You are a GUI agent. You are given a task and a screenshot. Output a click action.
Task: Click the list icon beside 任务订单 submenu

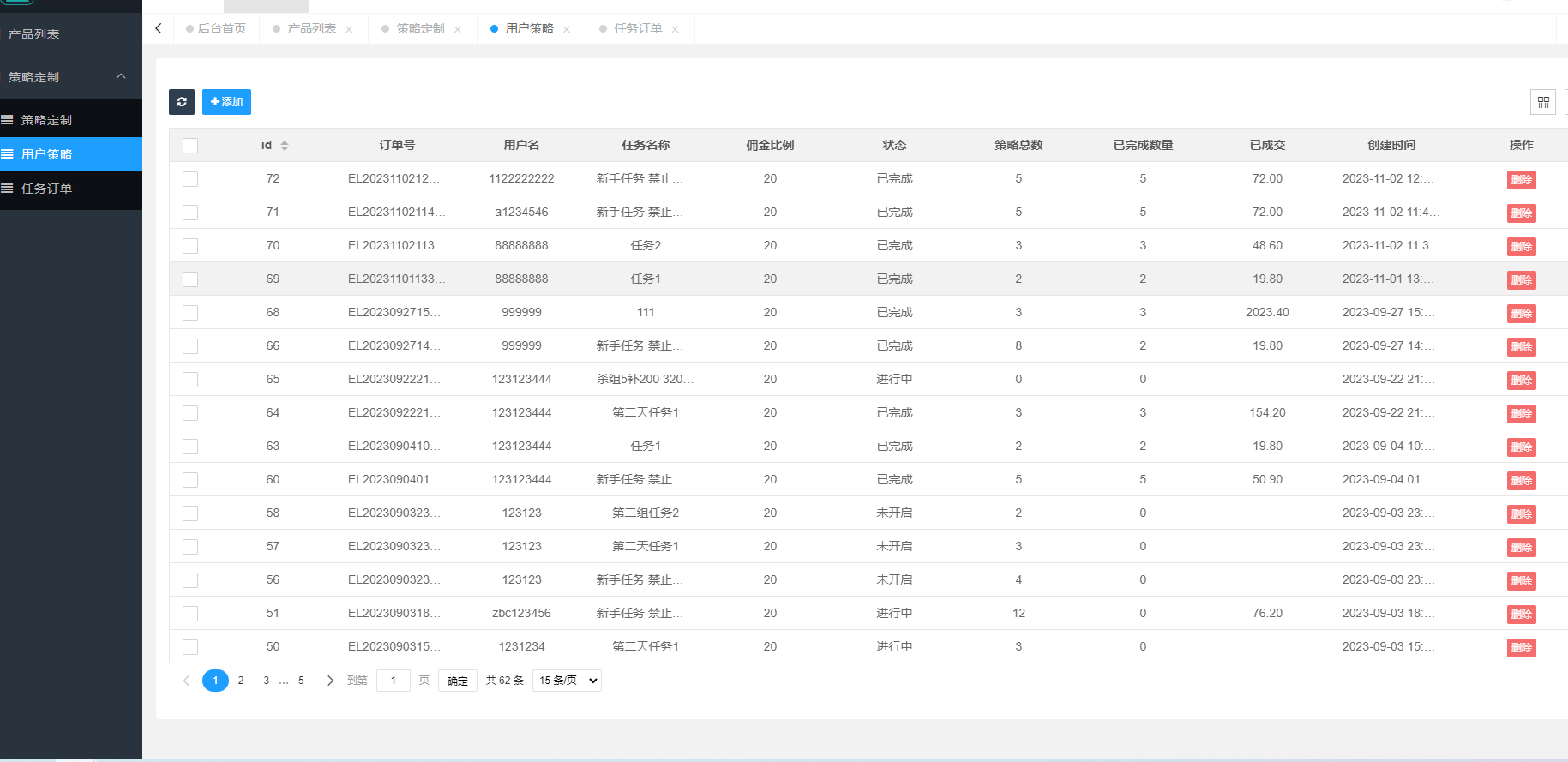(x=7, y=189)
